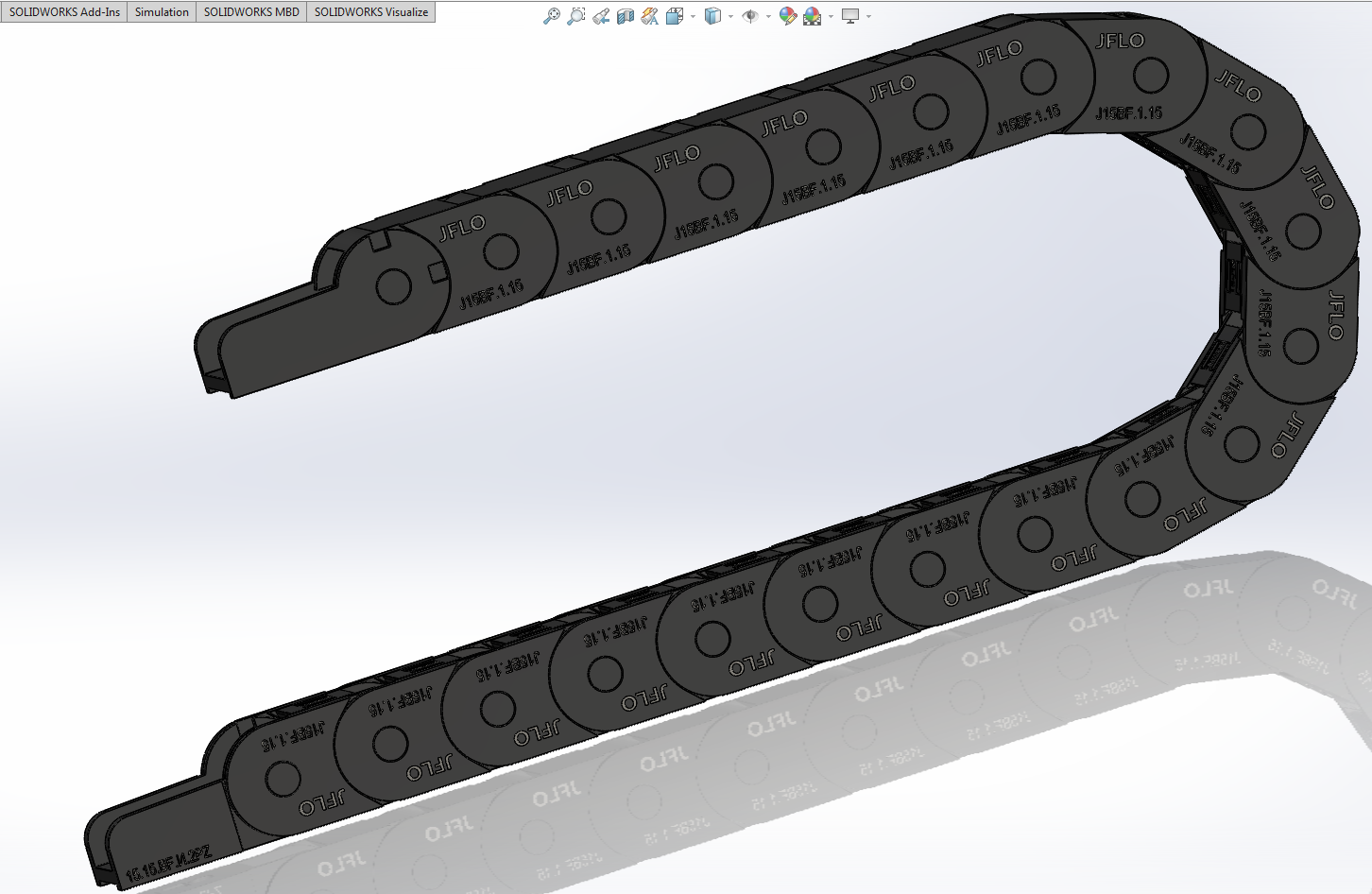The image size is (1372, 894).
Task: Open the Simulation tab
Action: pyautogui.click(x=162, y=12)
